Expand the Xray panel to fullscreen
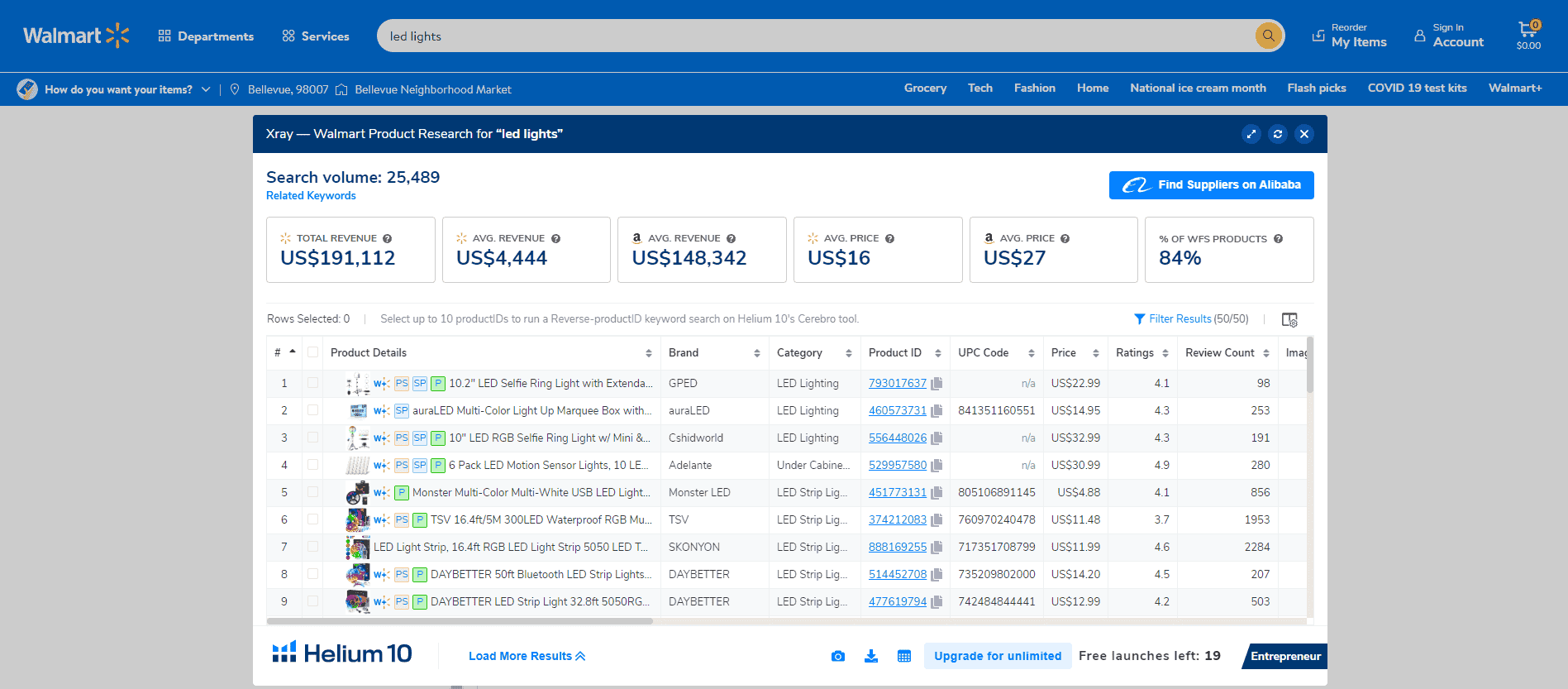1568x689 pixels. tap(1251, 134)
